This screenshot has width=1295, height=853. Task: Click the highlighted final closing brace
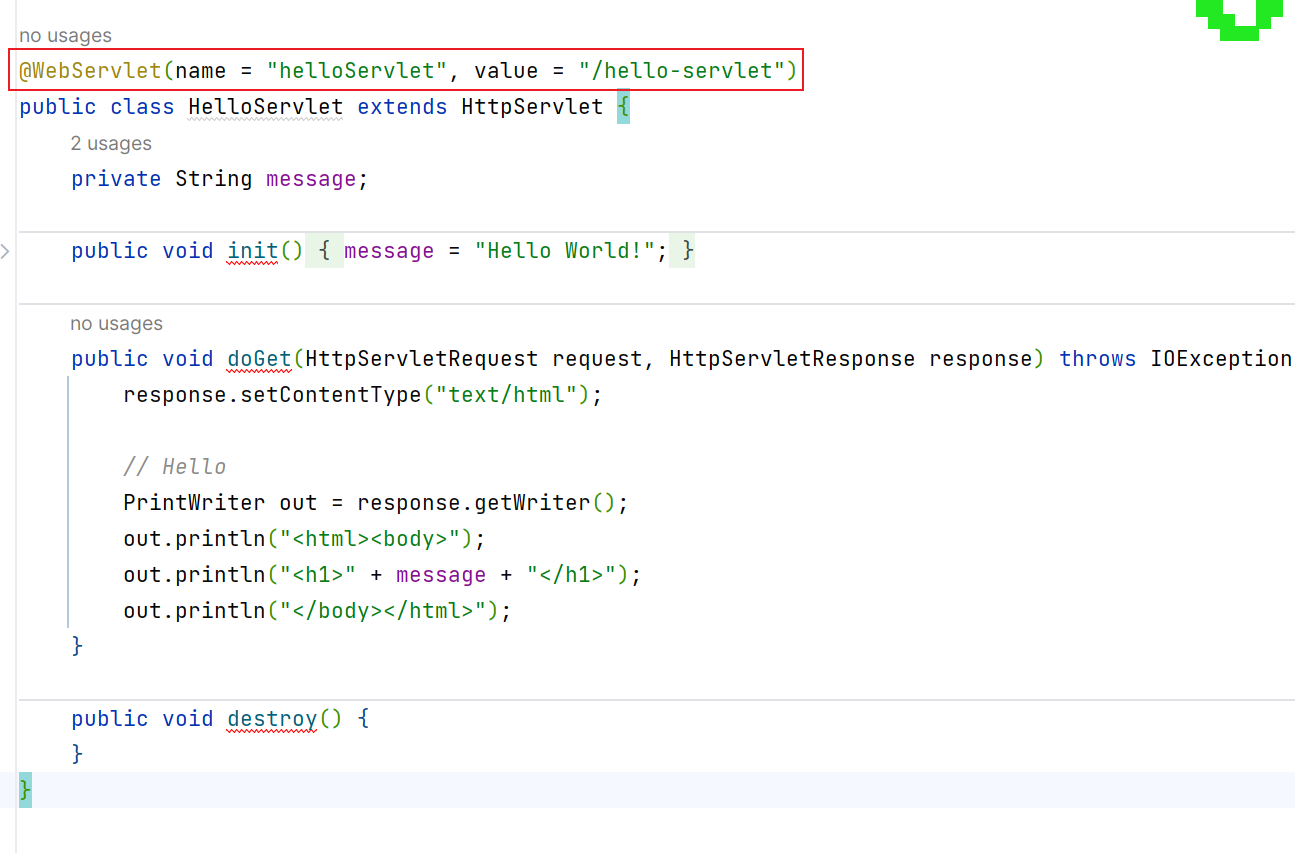(x=26, y=791)
